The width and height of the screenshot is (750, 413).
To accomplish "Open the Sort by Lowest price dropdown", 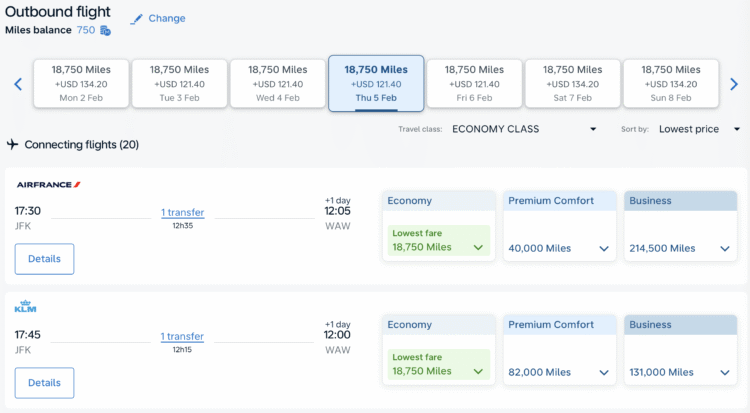I will (x=698, y=129).
